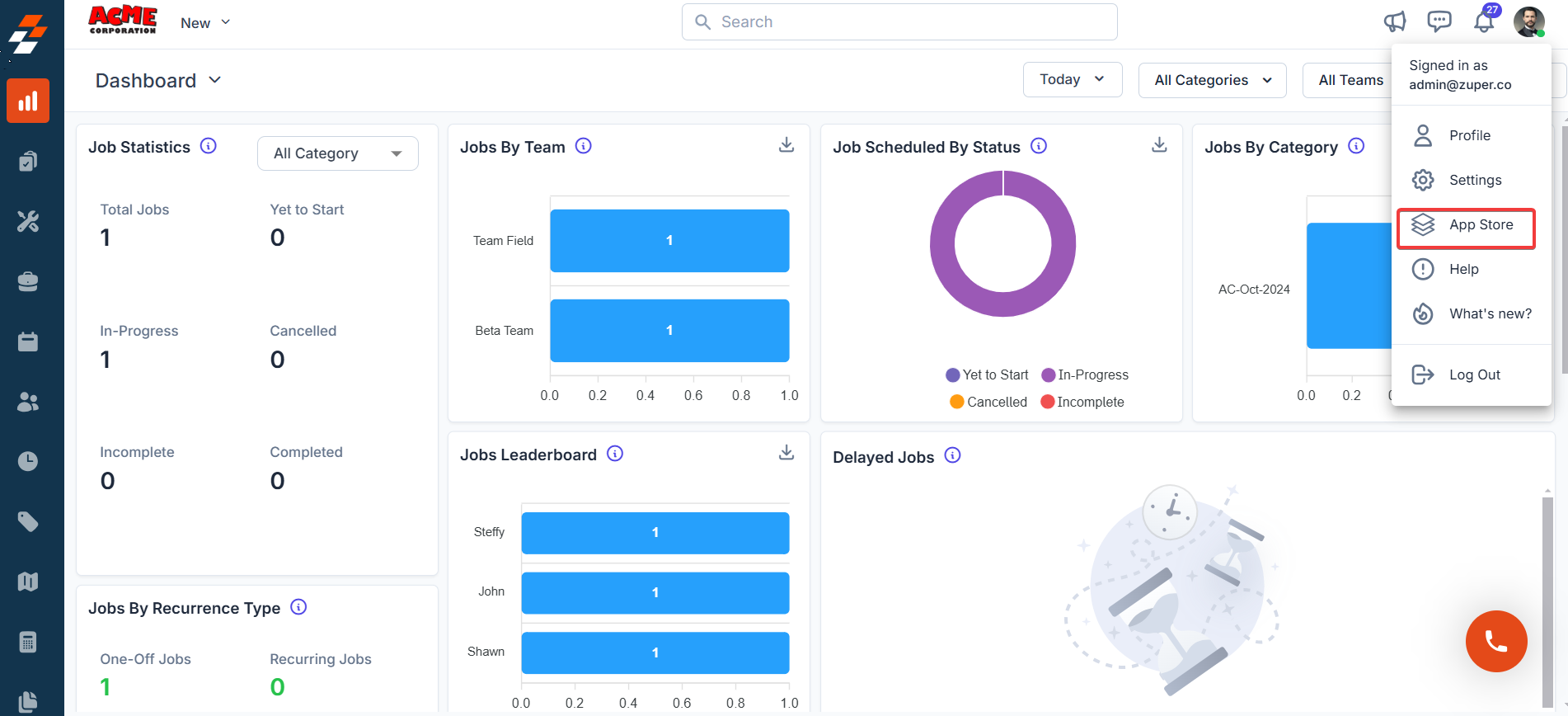
Task: Expand the All Category dropdown
Action: pyautogui.click(x=337, y=153)
